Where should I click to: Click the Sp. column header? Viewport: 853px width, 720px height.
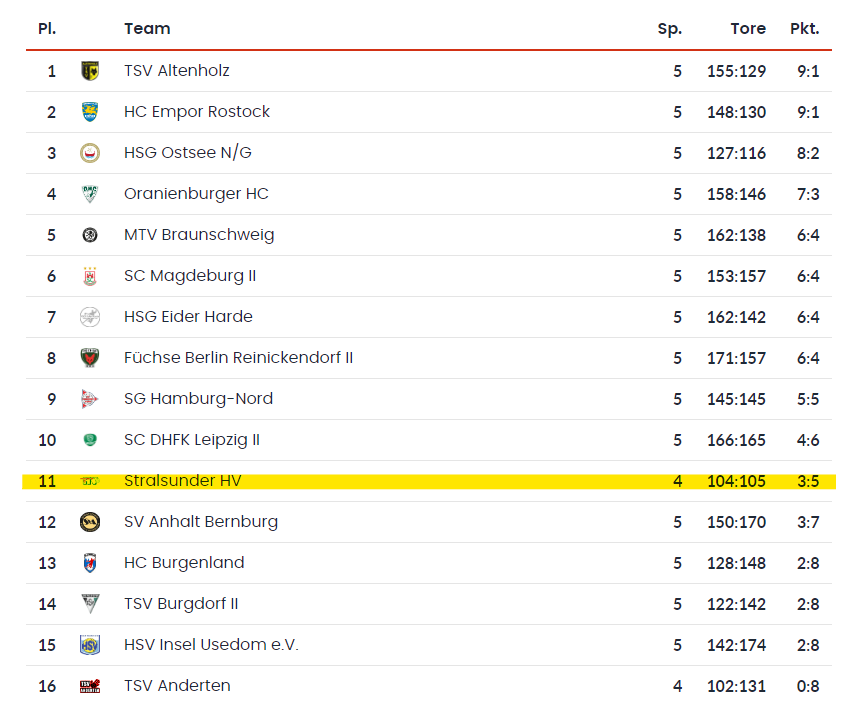670,29
